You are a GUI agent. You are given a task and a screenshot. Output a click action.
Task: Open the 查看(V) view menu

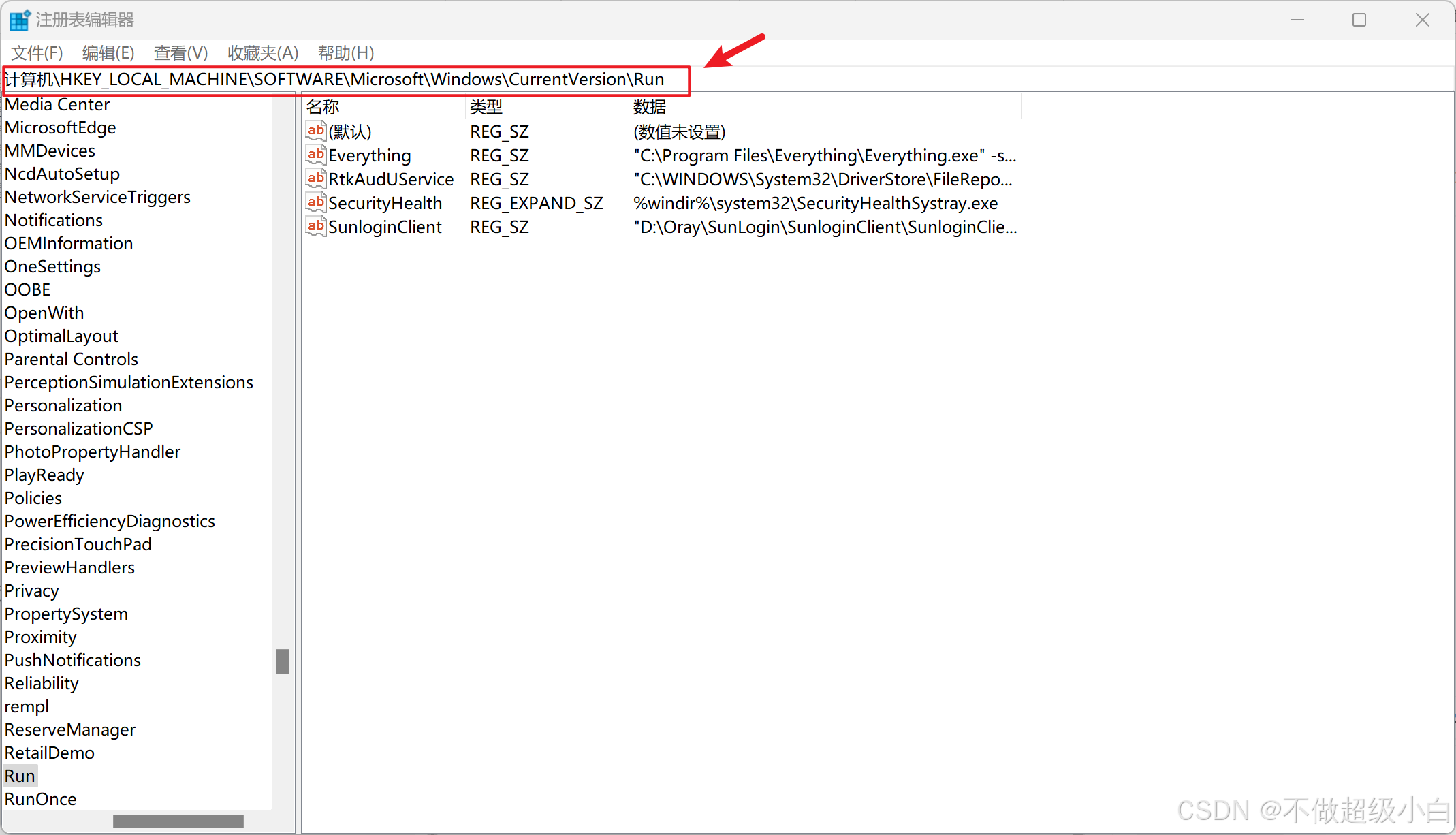(x=180, y=52)
